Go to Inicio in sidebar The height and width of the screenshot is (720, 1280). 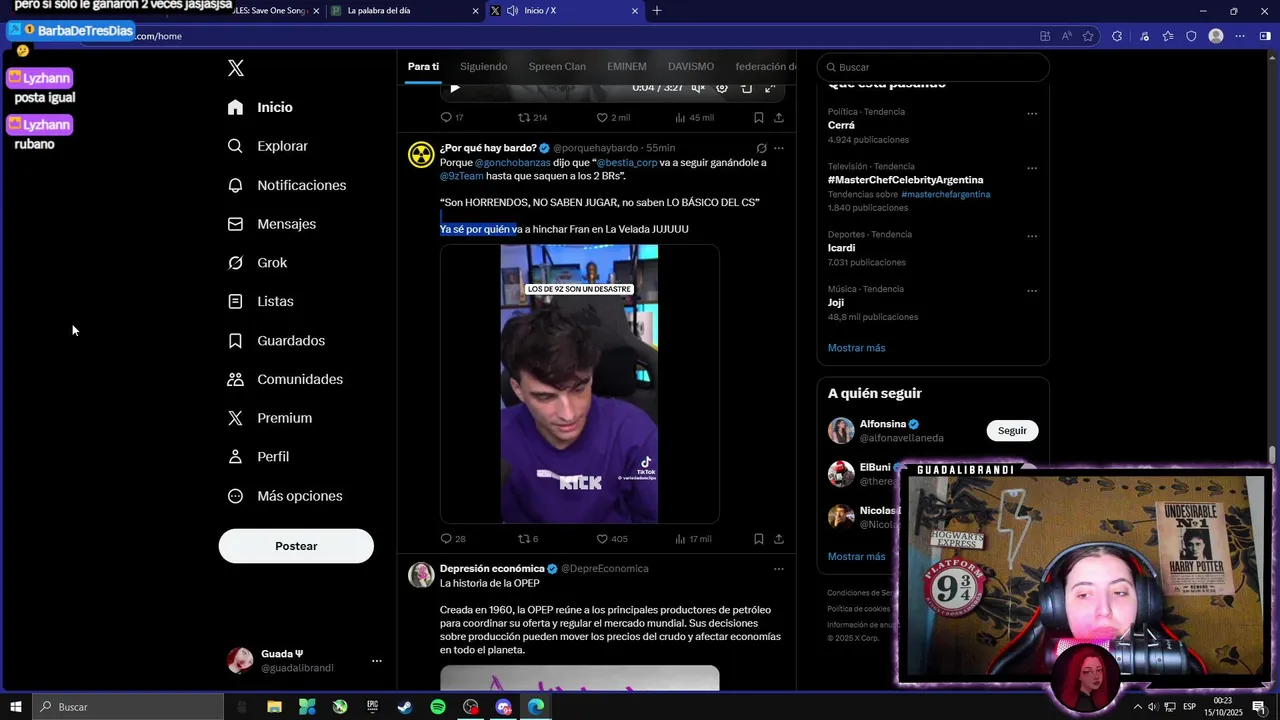pyautogui.click(x=260, y=107)
